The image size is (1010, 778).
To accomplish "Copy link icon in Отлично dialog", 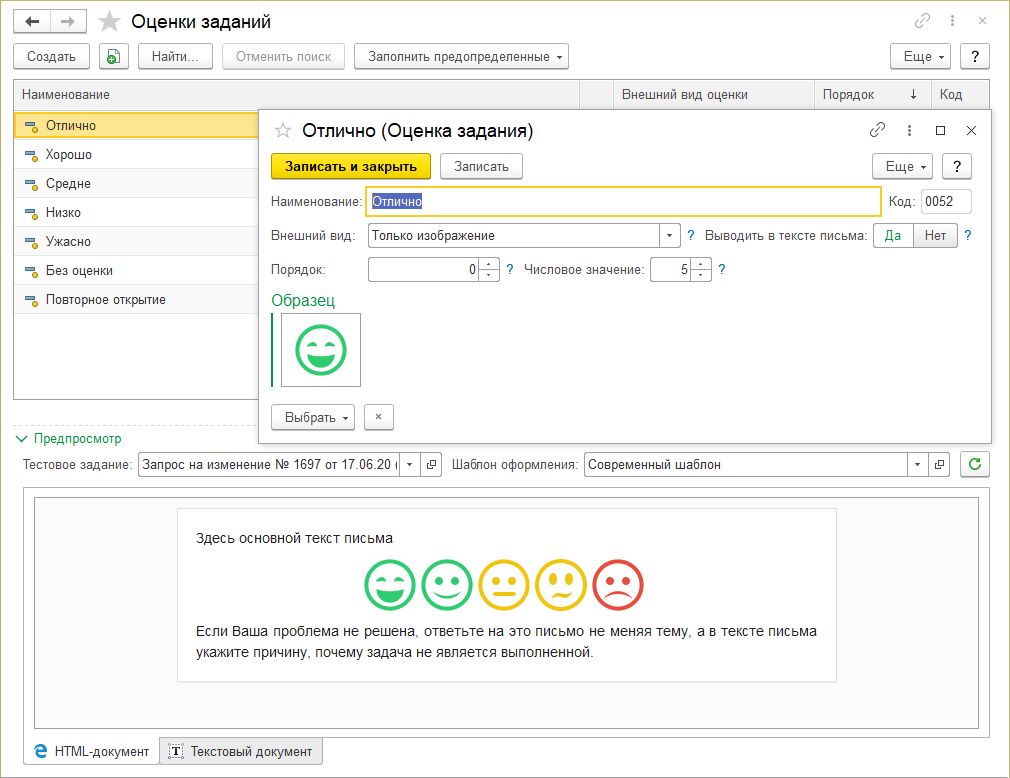I will [x=877, y=130].
